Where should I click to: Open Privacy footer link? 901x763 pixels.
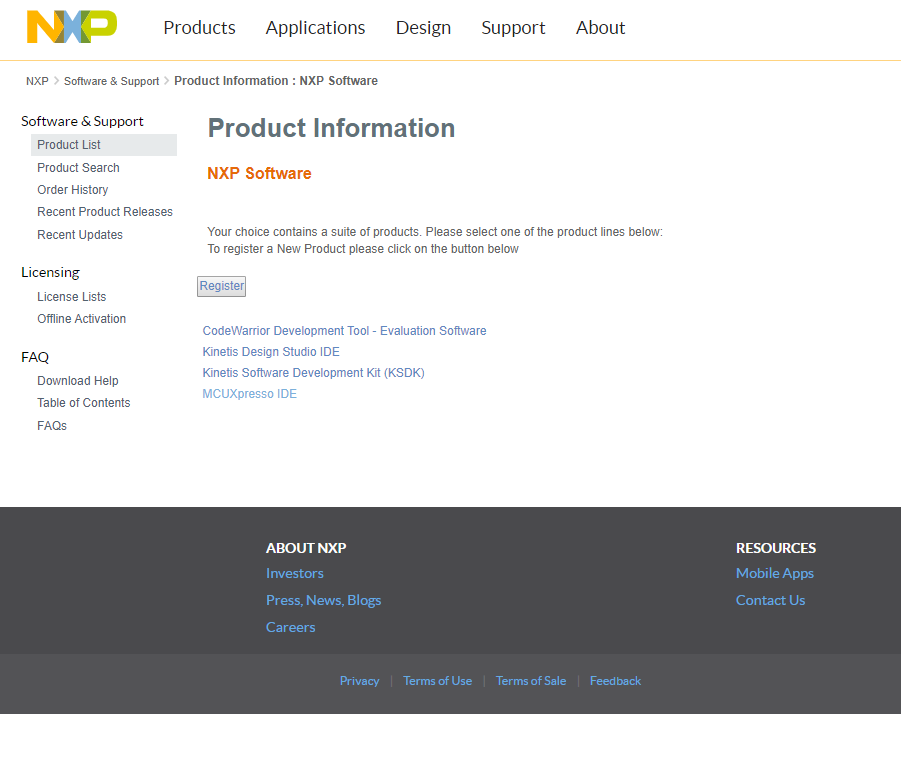click(359, 681)
